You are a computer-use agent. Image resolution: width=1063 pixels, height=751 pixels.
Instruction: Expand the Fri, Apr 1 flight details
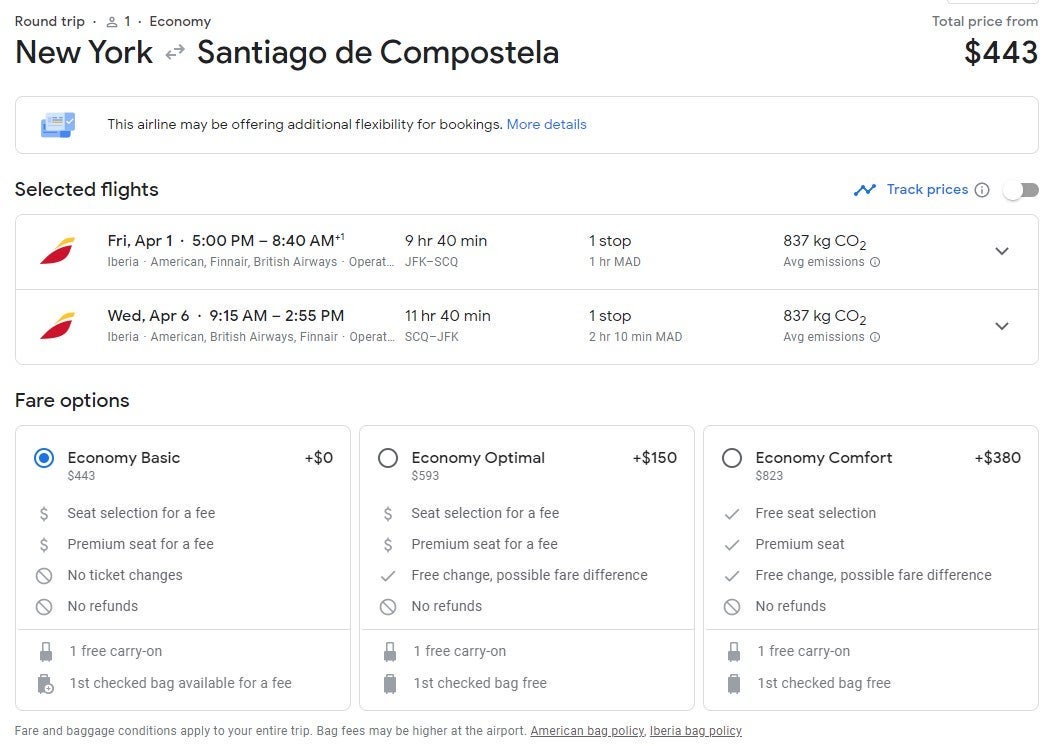coord(1002,251)
